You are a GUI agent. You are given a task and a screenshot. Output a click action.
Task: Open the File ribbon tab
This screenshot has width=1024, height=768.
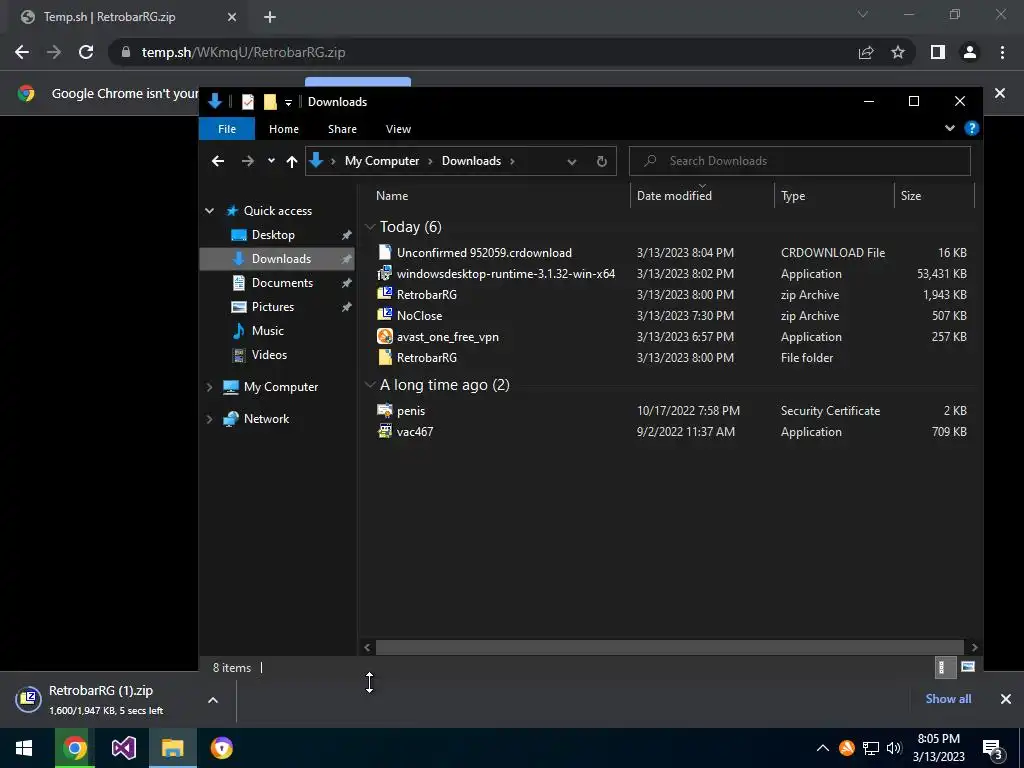227,129
